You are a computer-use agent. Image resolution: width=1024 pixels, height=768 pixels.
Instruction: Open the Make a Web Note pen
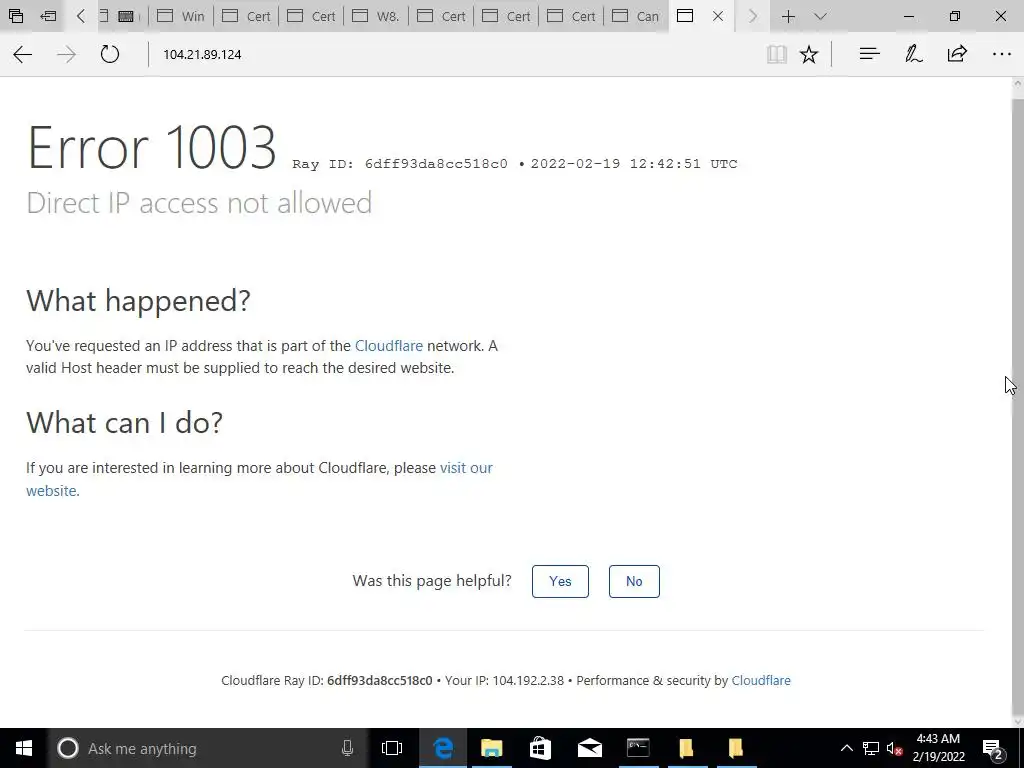[x=913, y=54]
